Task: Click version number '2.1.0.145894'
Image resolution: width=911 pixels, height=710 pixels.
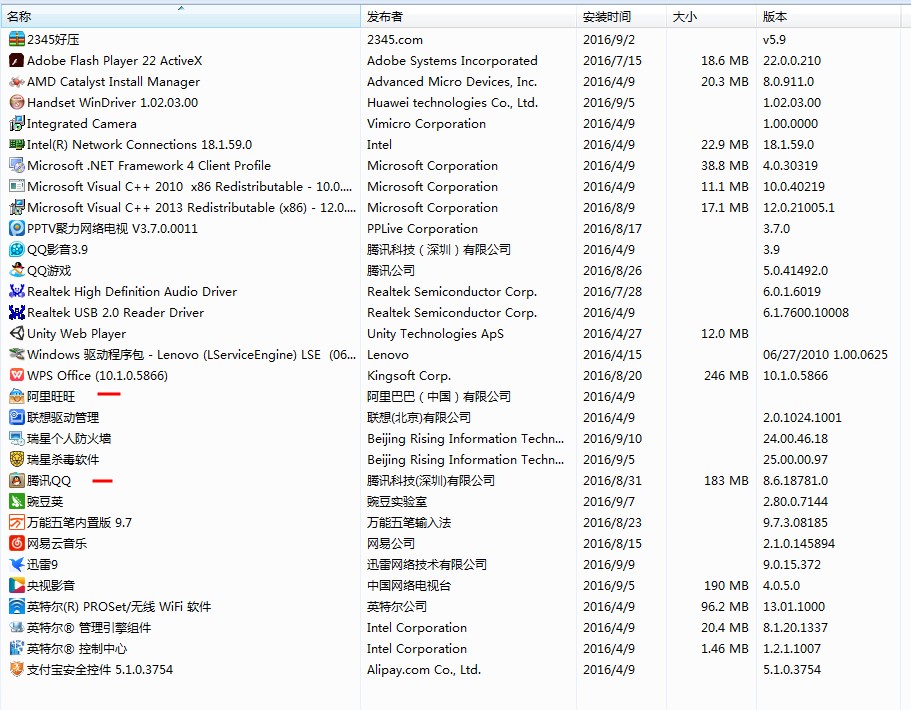Action: pyautogui.click(x=799, y=543)
